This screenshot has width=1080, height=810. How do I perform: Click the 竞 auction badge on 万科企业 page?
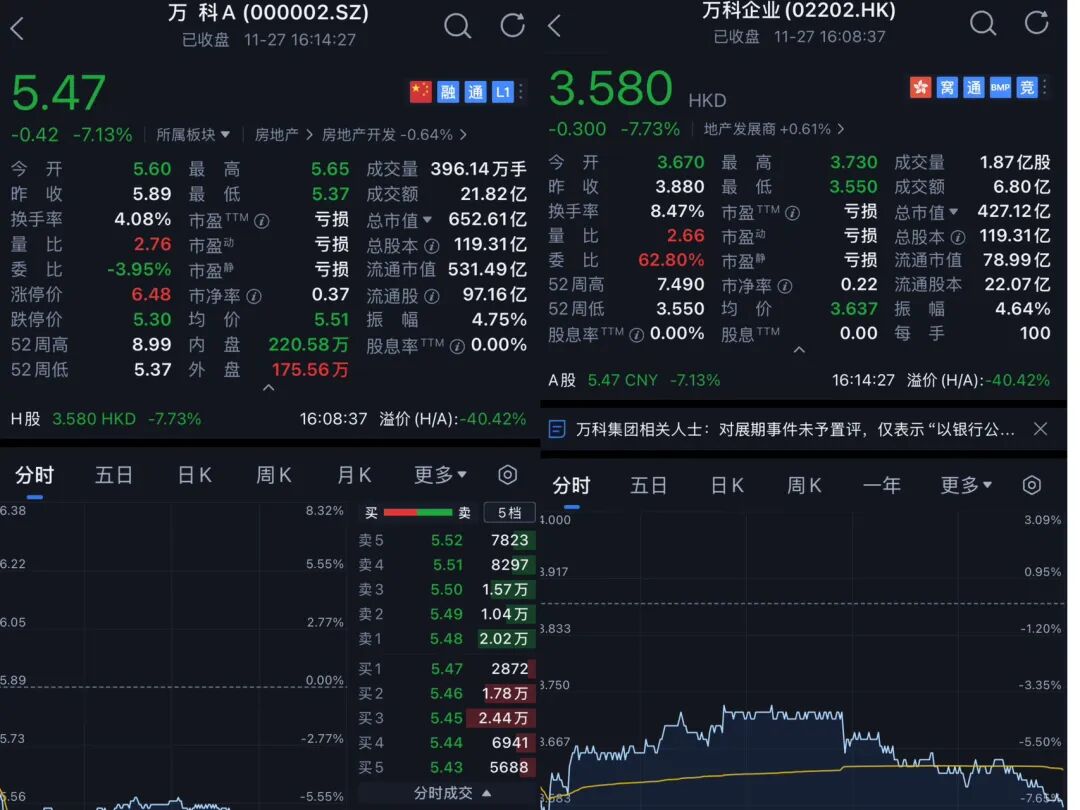pos(1026,87)
